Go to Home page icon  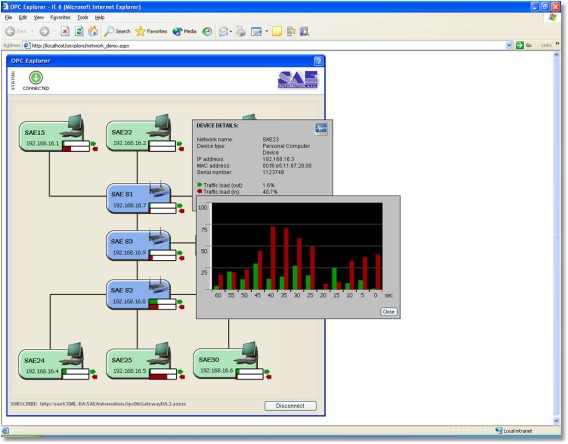(x=93, y=32)
